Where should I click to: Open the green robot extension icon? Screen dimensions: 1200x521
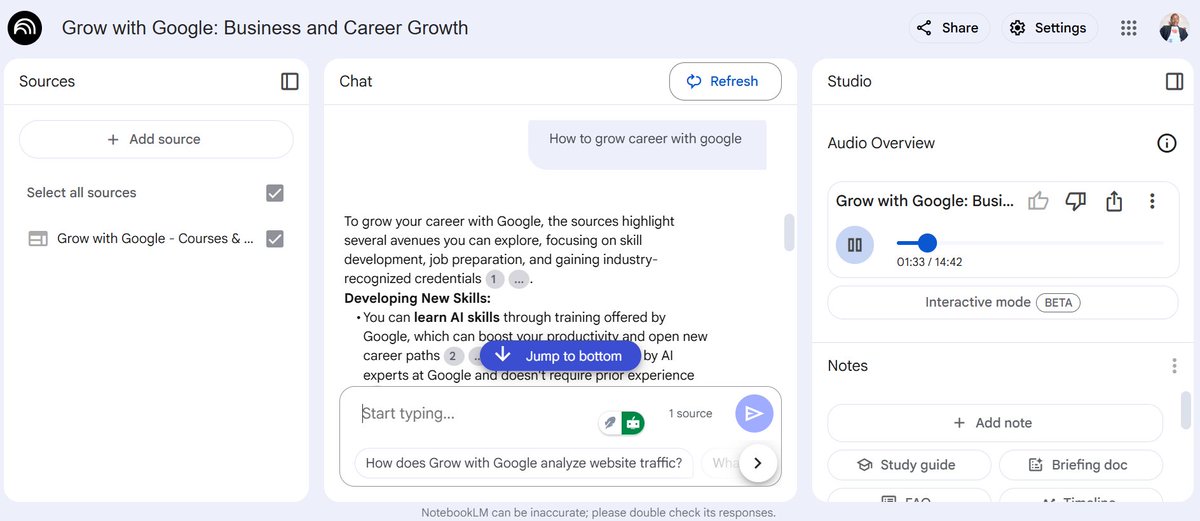coord(632,423)
